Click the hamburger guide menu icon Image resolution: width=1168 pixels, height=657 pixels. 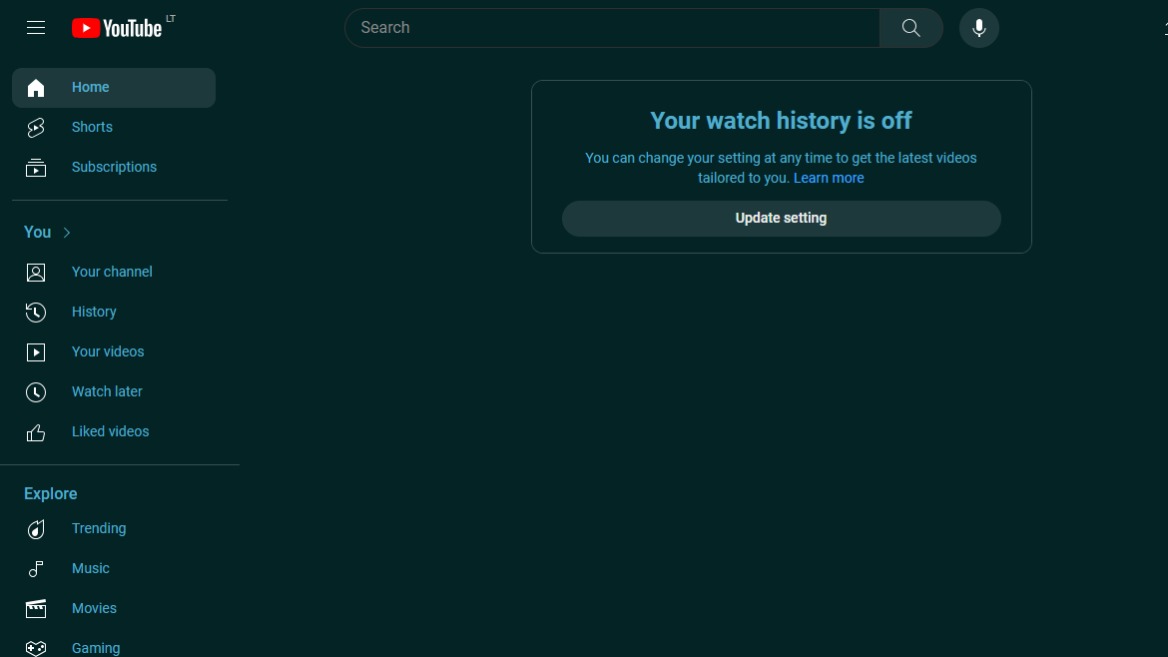click(x=36, y=28)
